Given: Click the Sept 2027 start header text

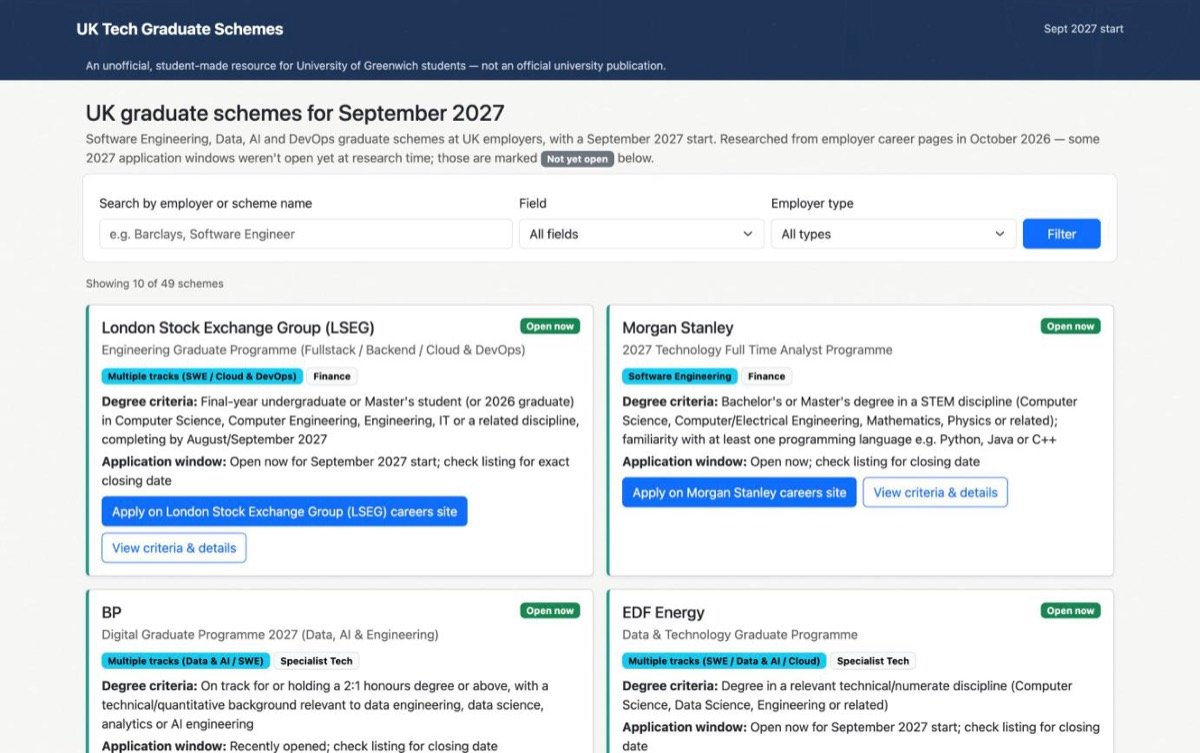Looking at the screenshot, I should click(1084, 29).
